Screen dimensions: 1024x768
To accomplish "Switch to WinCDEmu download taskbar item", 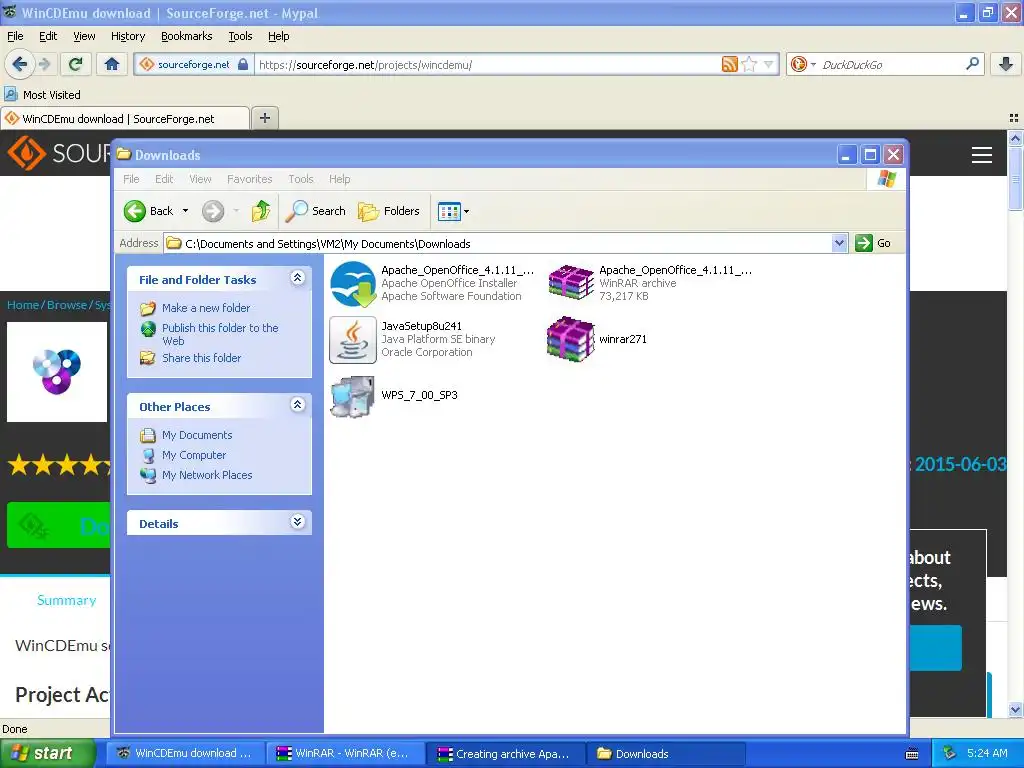I will 185,754.
